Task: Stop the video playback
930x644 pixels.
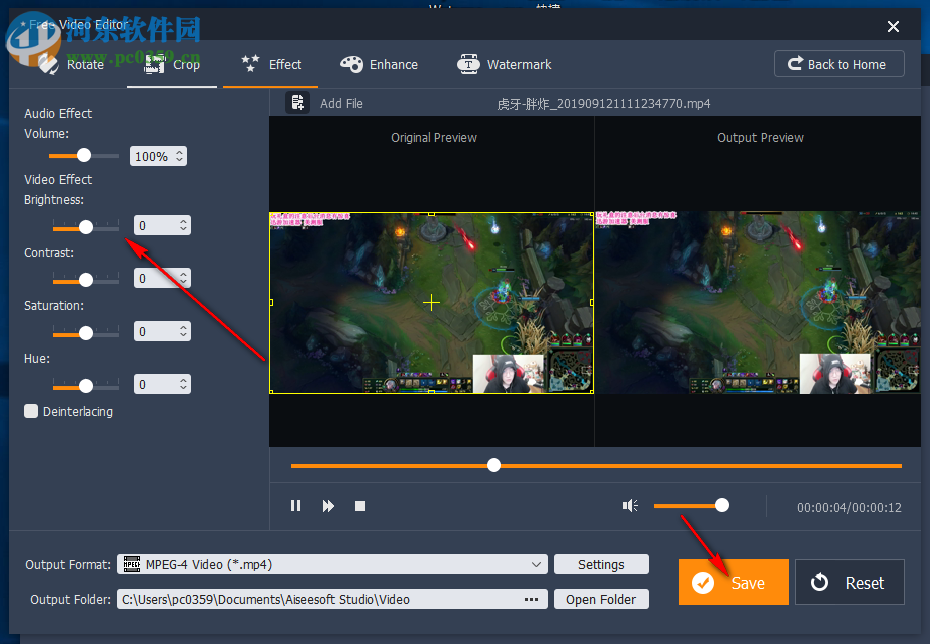Action: pos(359,505)
